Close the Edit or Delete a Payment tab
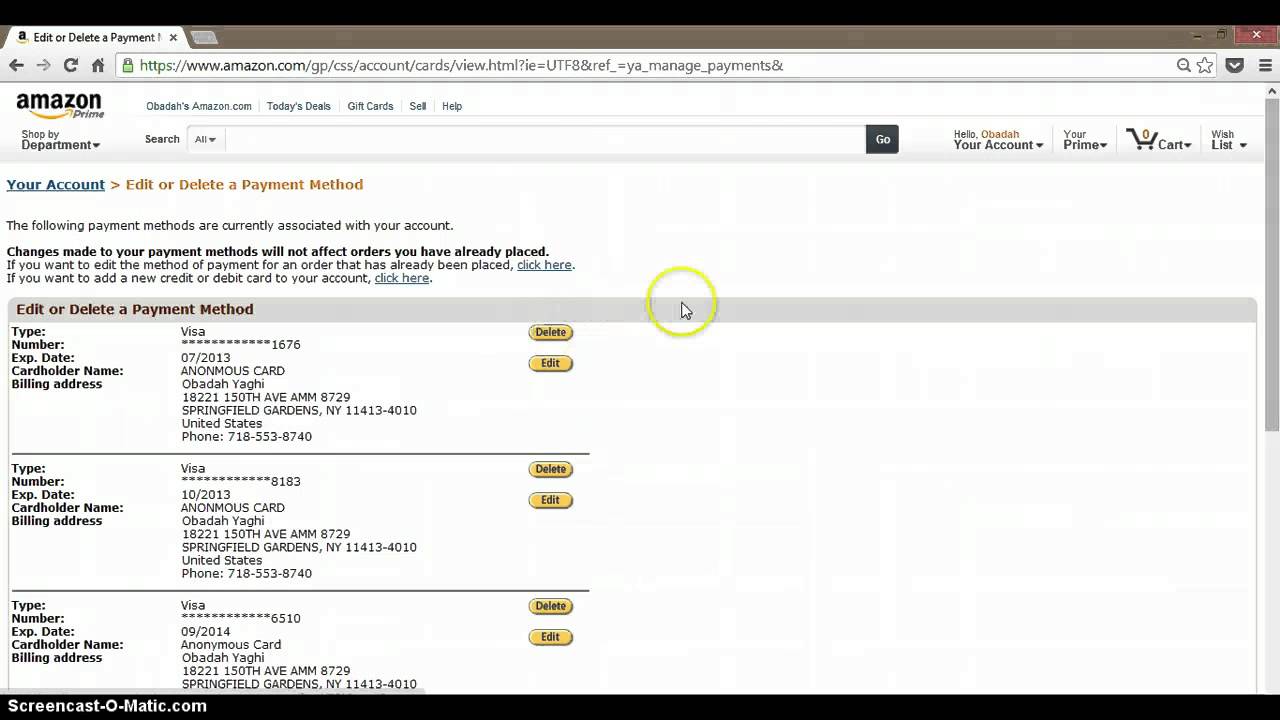The height and width of the screenshot is (720, 1280). click(173, 37)
